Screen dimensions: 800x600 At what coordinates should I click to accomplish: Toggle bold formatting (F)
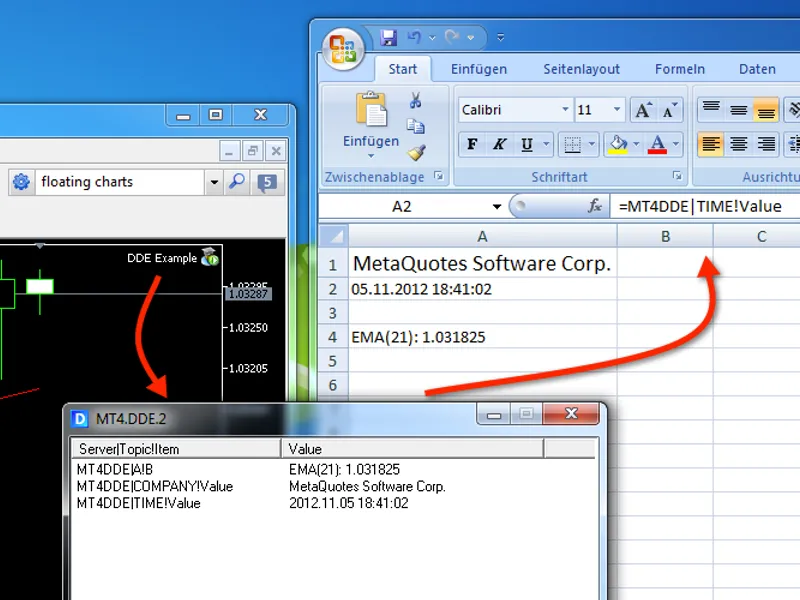point(472,144)
